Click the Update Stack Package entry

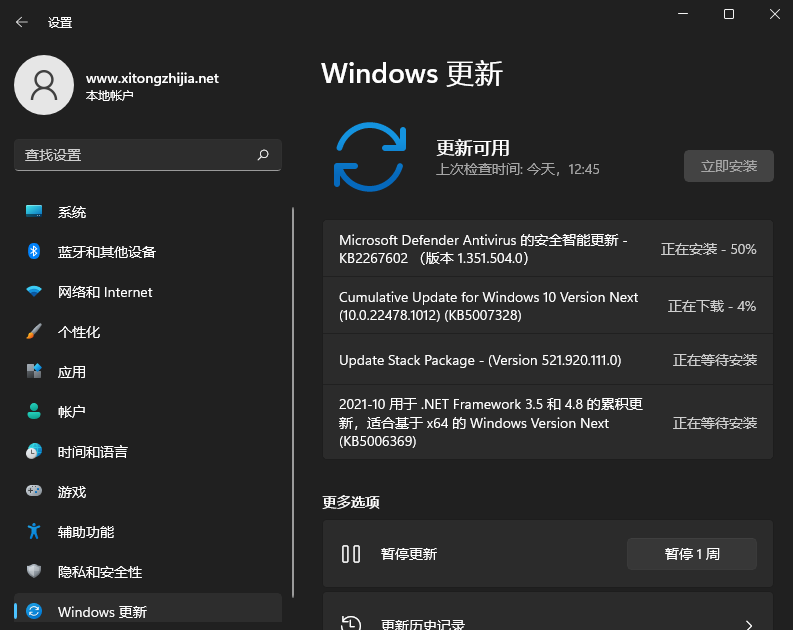548,359
